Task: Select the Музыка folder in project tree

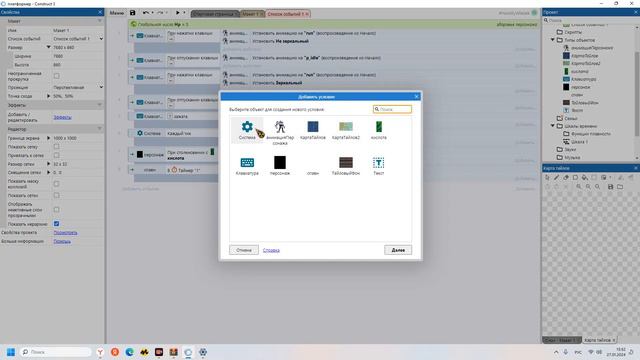Action: pyautogui.click(x=569, y=157)
